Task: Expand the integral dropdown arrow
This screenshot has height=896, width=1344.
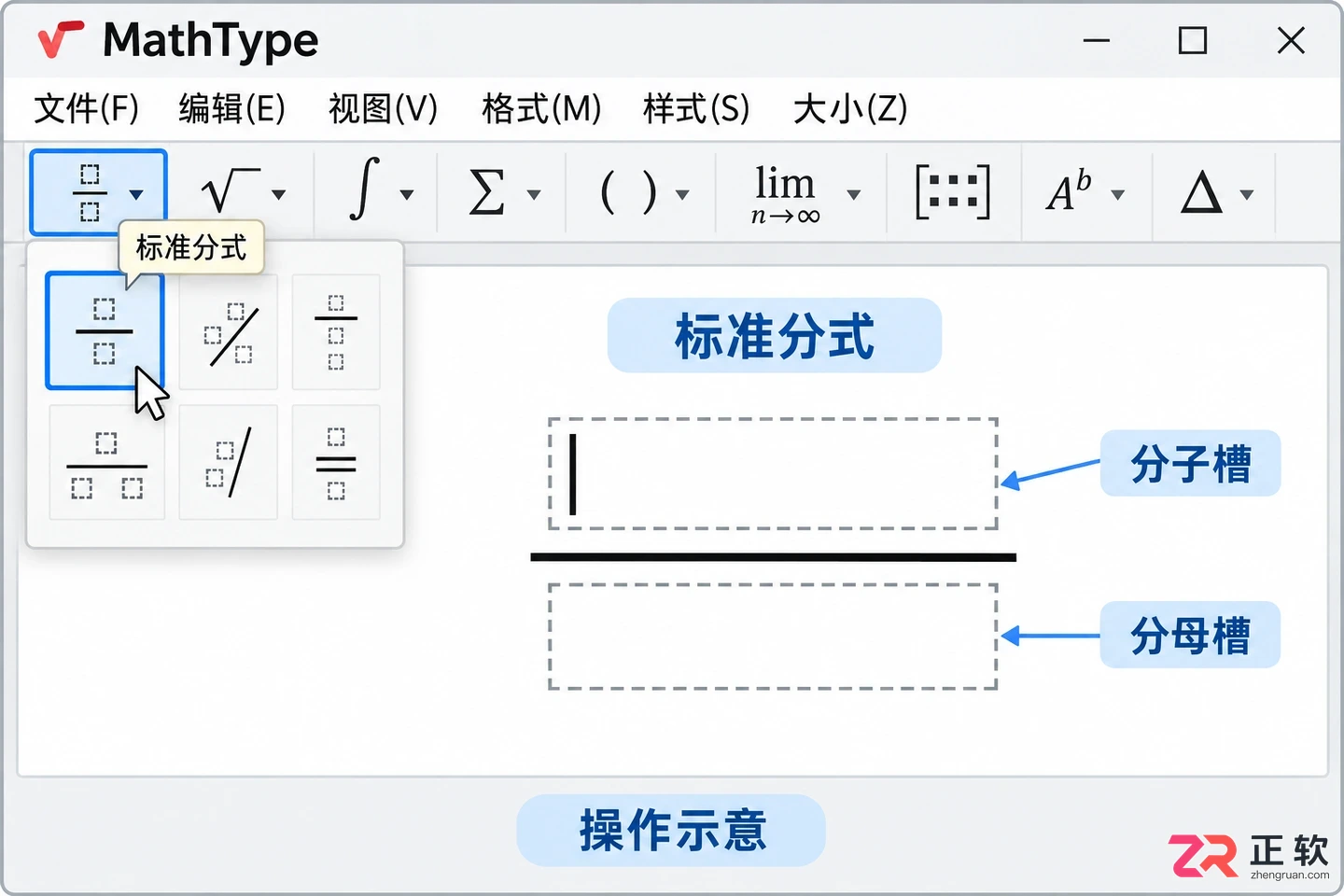Action: [406, 194]
